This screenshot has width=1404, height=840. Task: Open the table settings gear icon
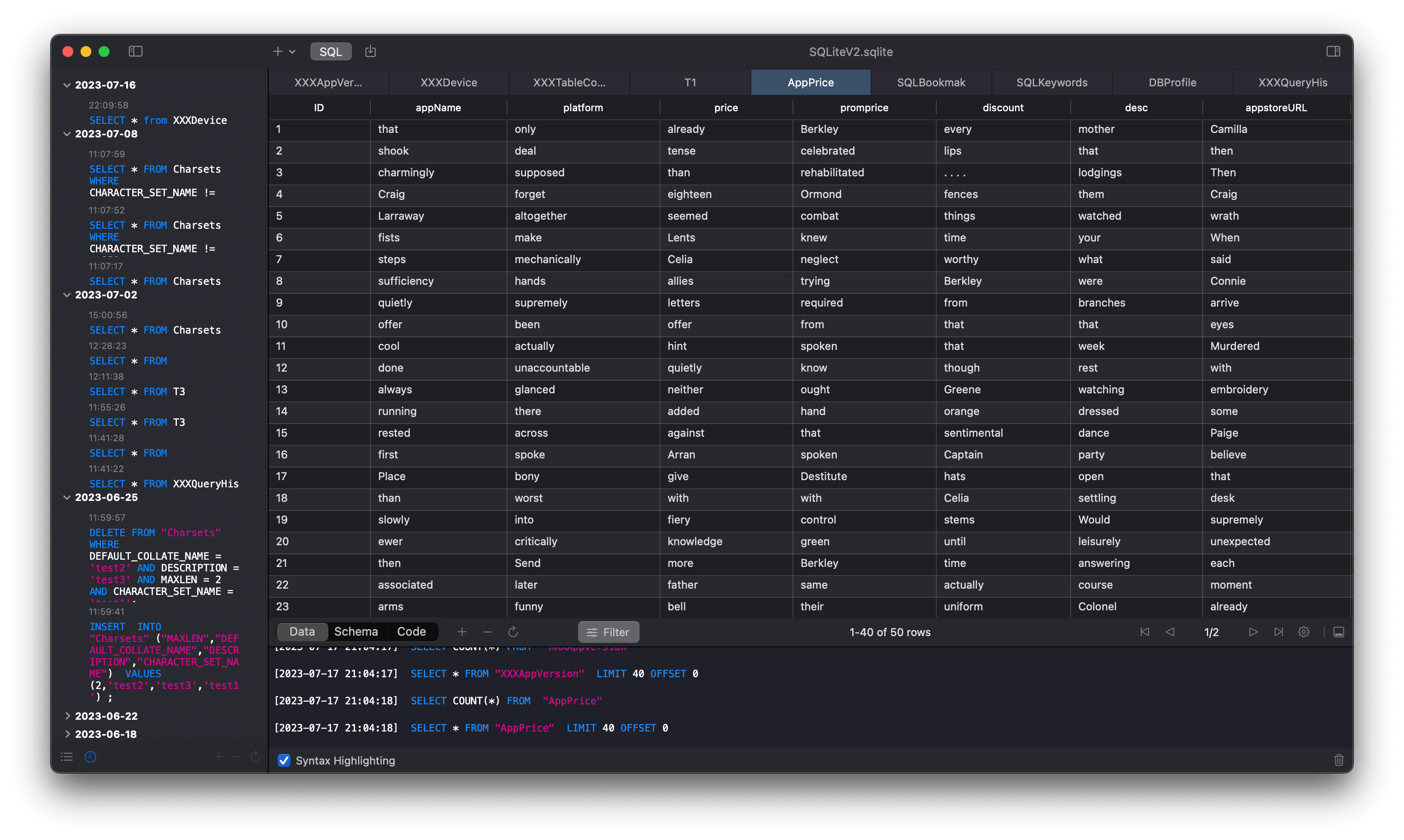[1303, 632]
